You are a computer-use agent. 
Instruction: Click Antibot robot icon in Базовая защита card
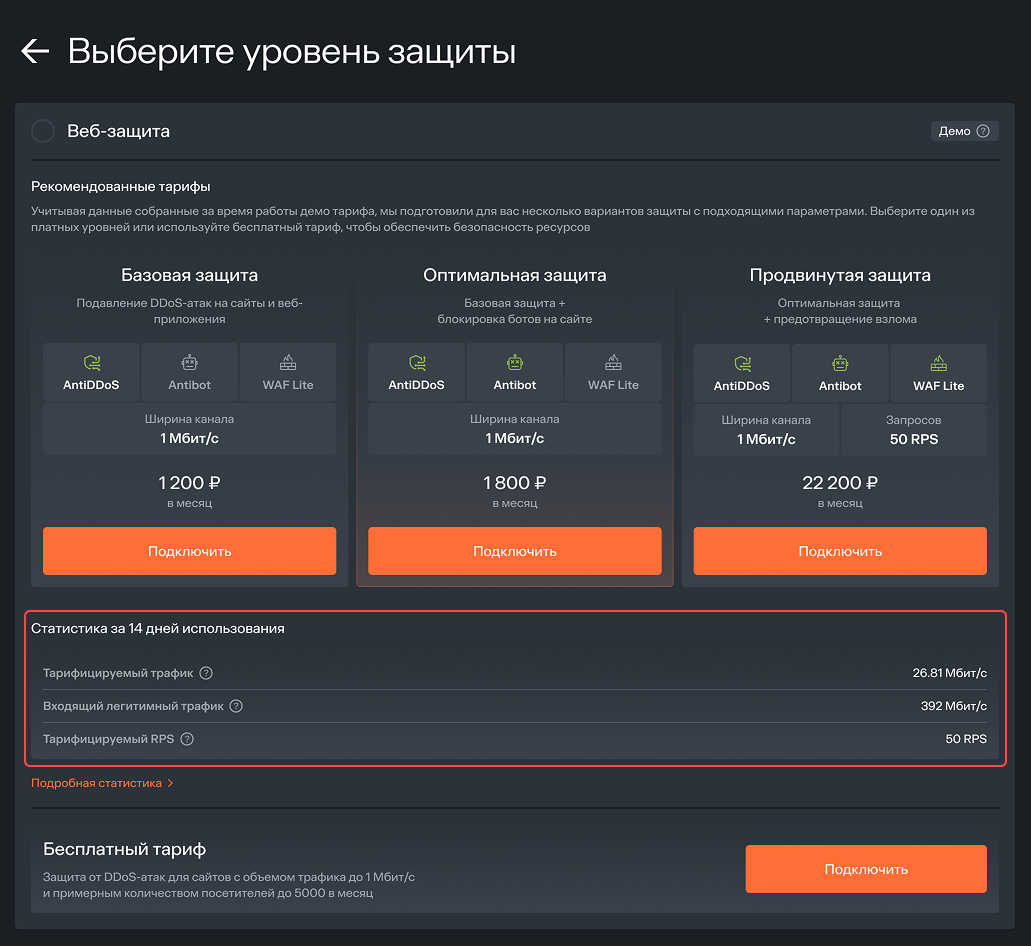[x=190, y=363]
